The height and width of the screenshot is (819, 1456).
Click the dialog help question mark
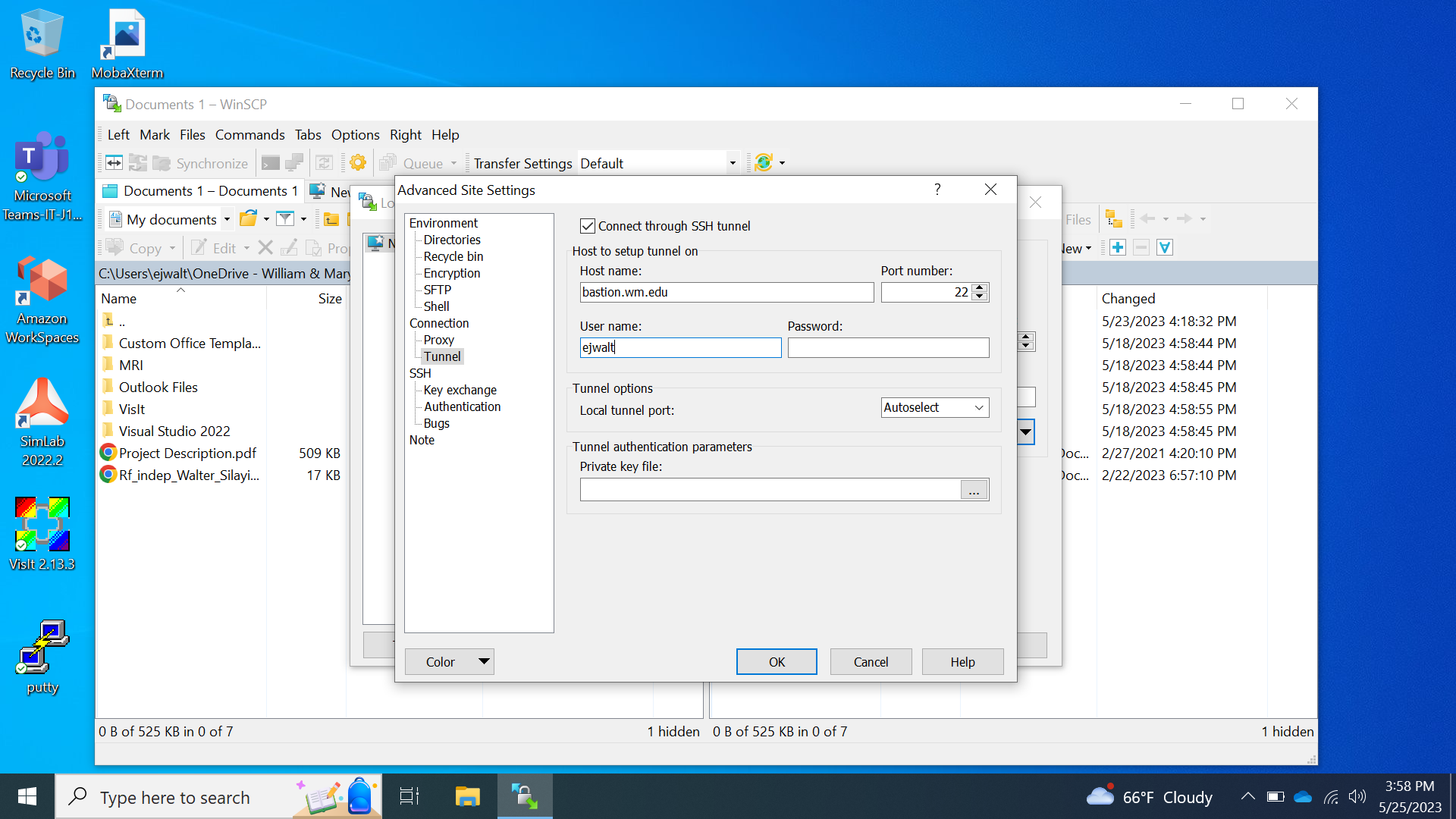[937, 190]
